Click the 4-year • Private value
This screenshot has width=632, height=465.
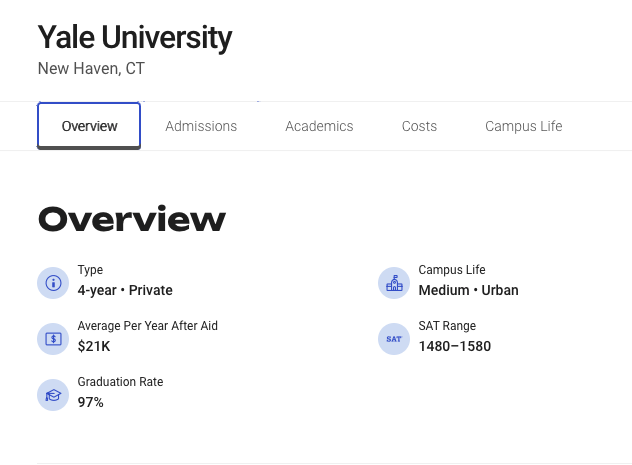pyautogui.click(x=125, y=291)
